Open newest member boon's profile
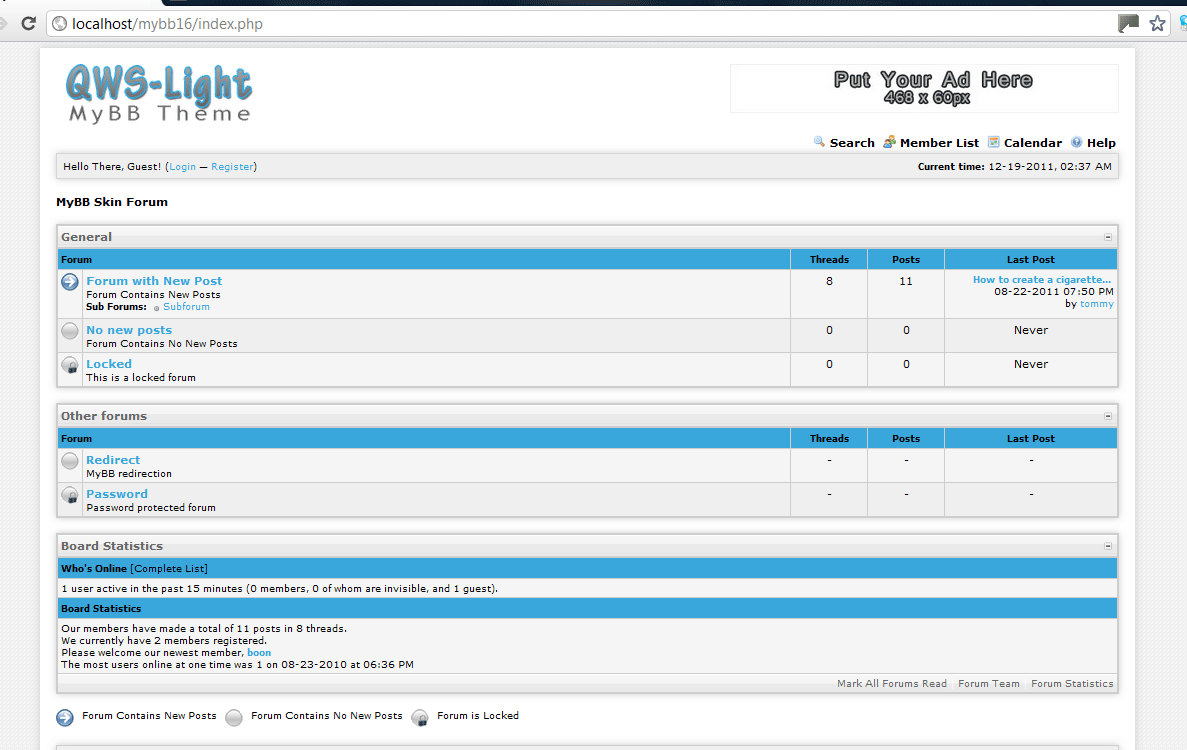 pyautogui.click(x=259, y=652)
